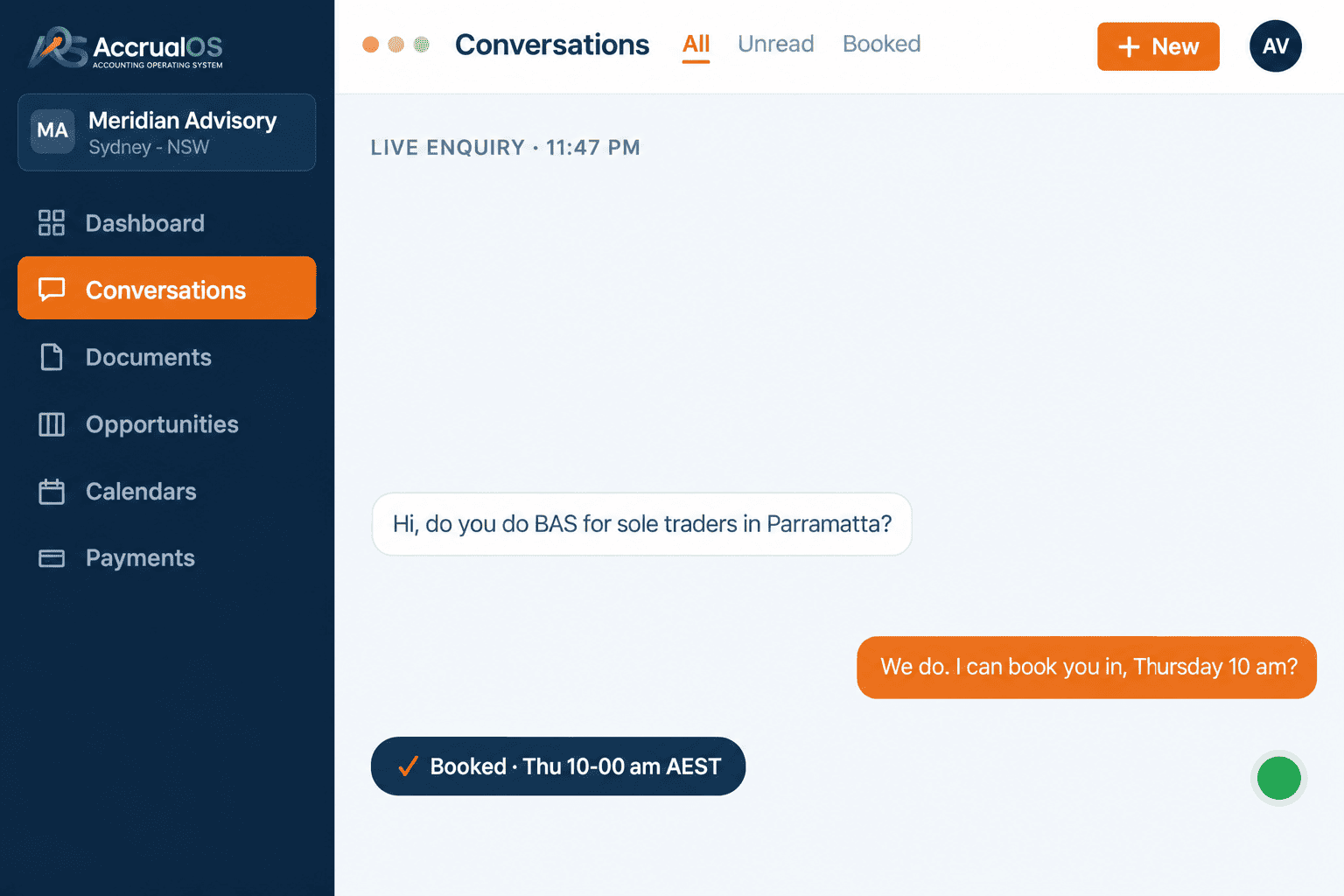Image resolution: width=1344 pixels, height=896 pixels.
Task: Open the Booked Thu 10-00 am AEST pill
Action: pos(558,766)
